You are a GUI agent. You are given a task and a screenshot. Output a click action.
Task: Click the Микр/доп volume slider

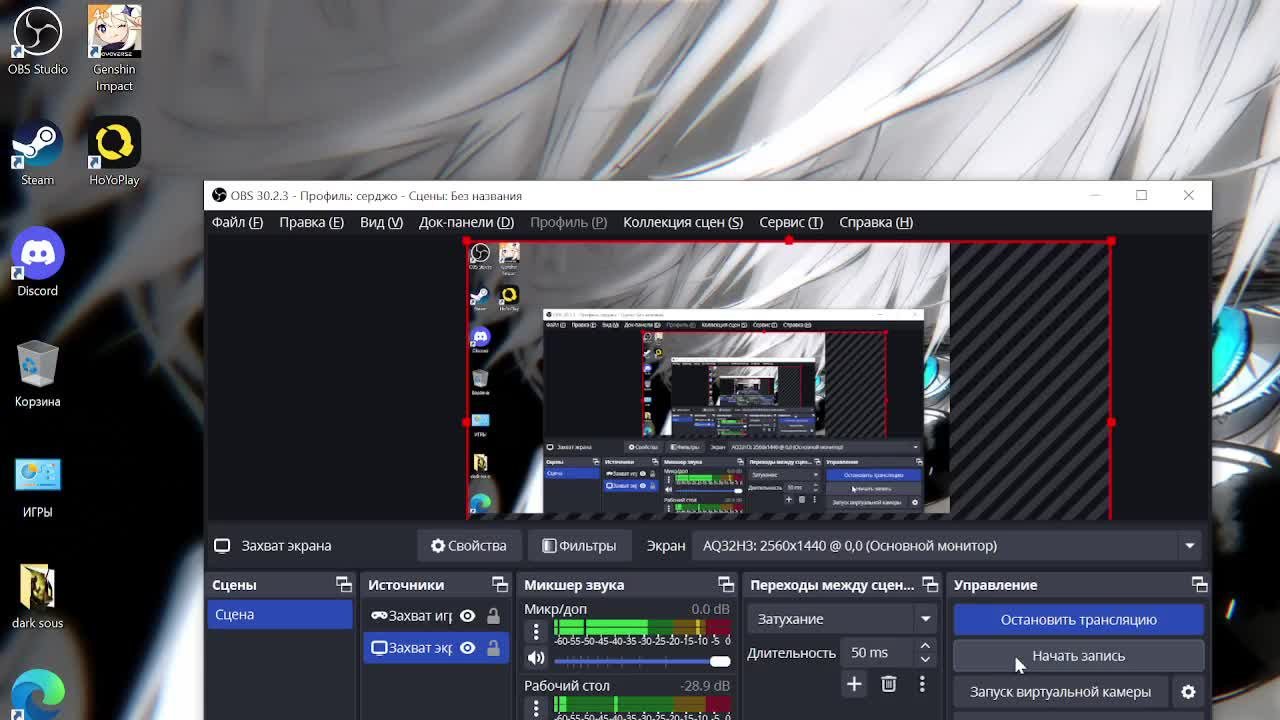pyautogui.click(x=642, y=661)
